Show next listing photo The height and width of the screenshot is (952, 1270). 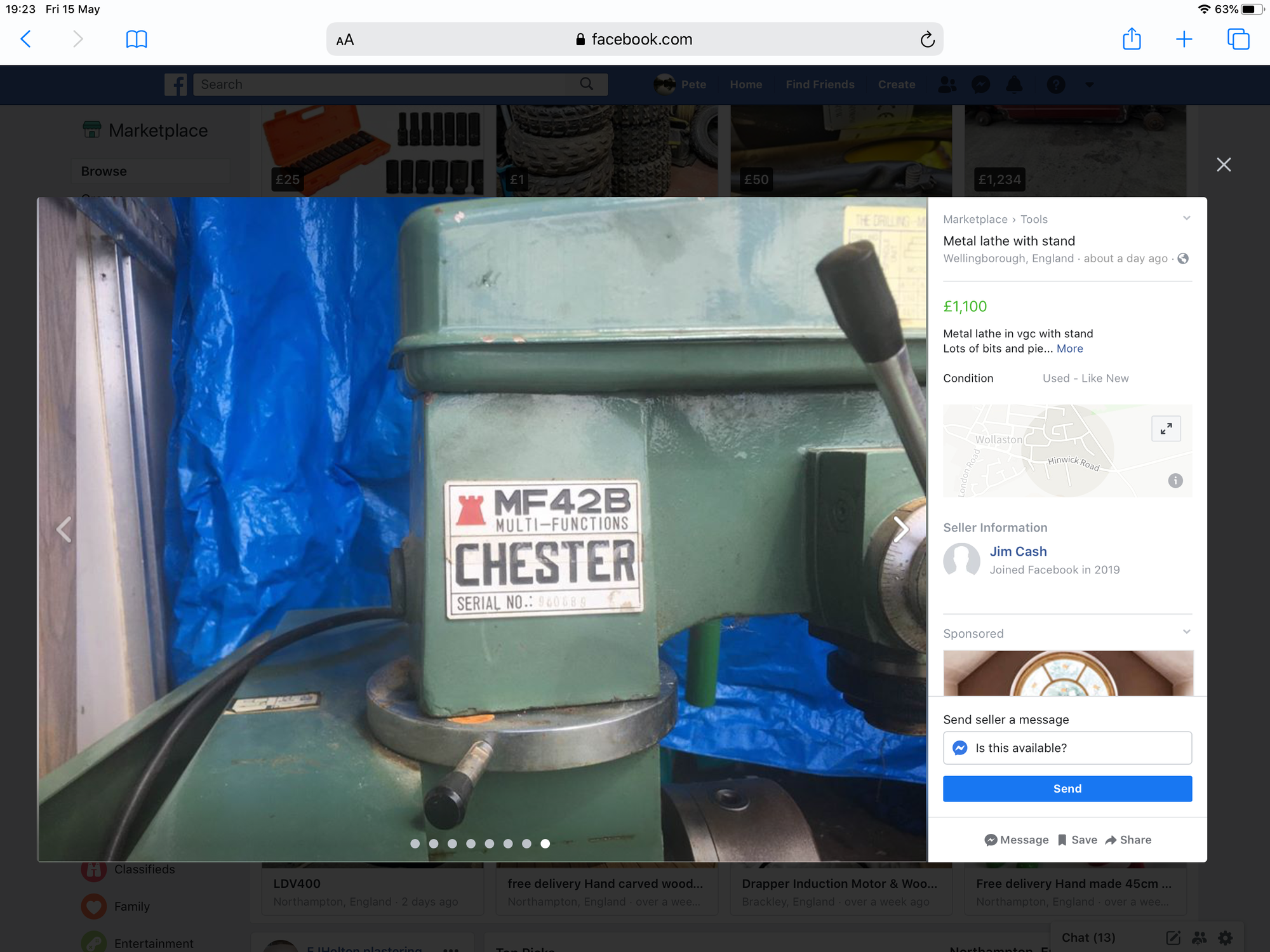[x=900, y=530]
